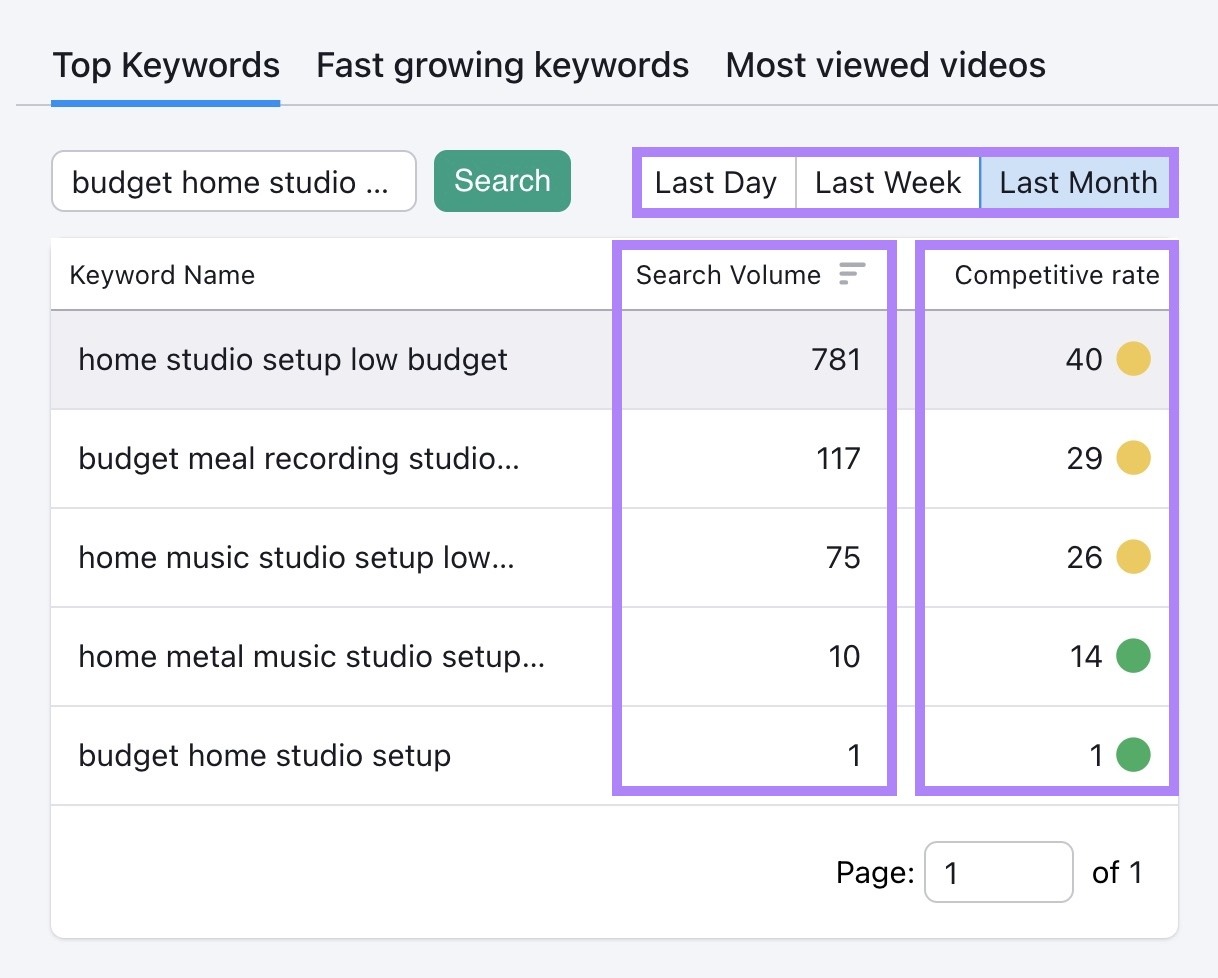The image size is (1218, 978).
Task: Click green dot in budget home studio setup row
Action: (1133, 754)
